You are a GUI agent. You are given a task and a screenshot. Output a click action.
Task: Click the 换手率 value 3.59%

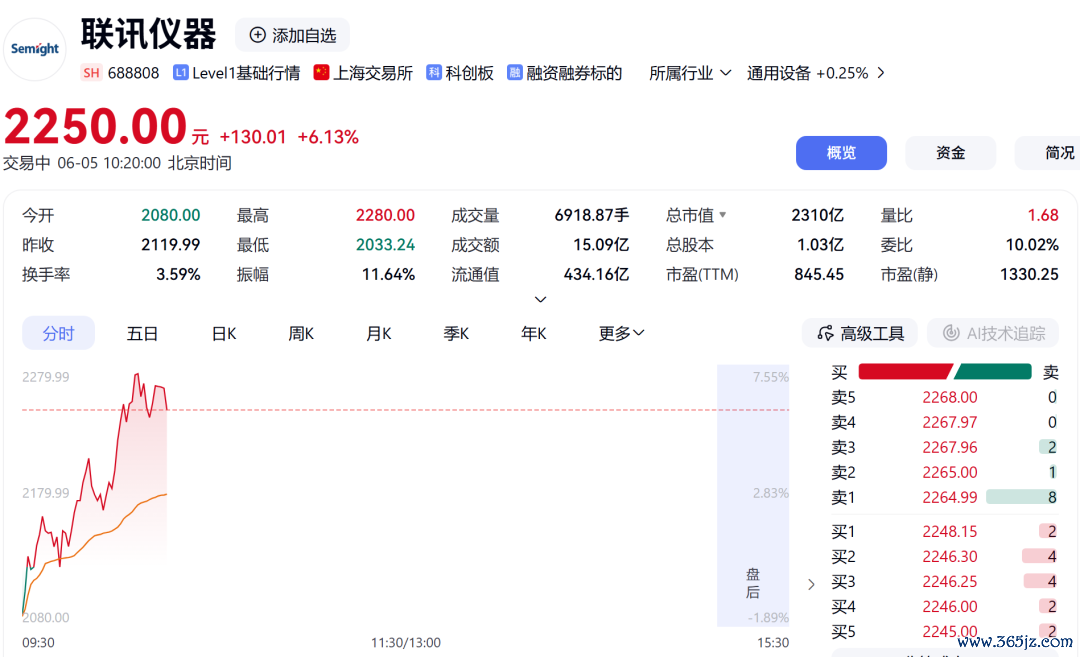pyautogui.click(x=178, y=274)
